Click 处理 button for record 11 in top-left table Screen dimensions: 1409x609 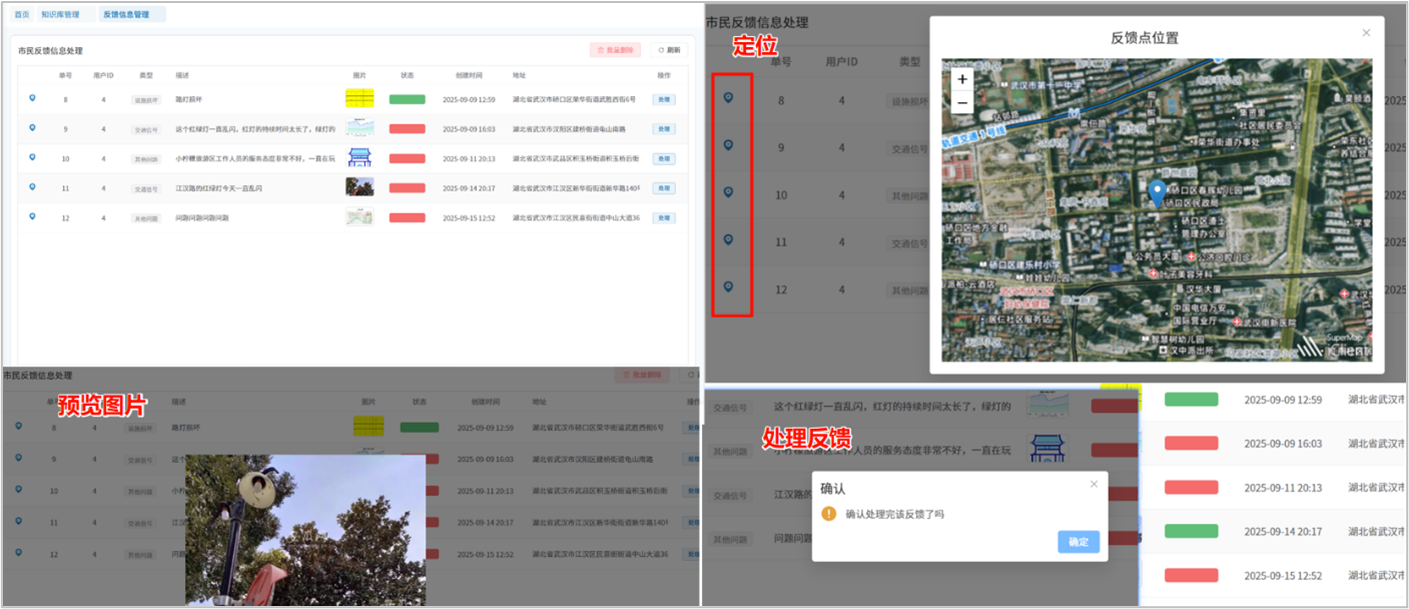[x=663, y=188]
